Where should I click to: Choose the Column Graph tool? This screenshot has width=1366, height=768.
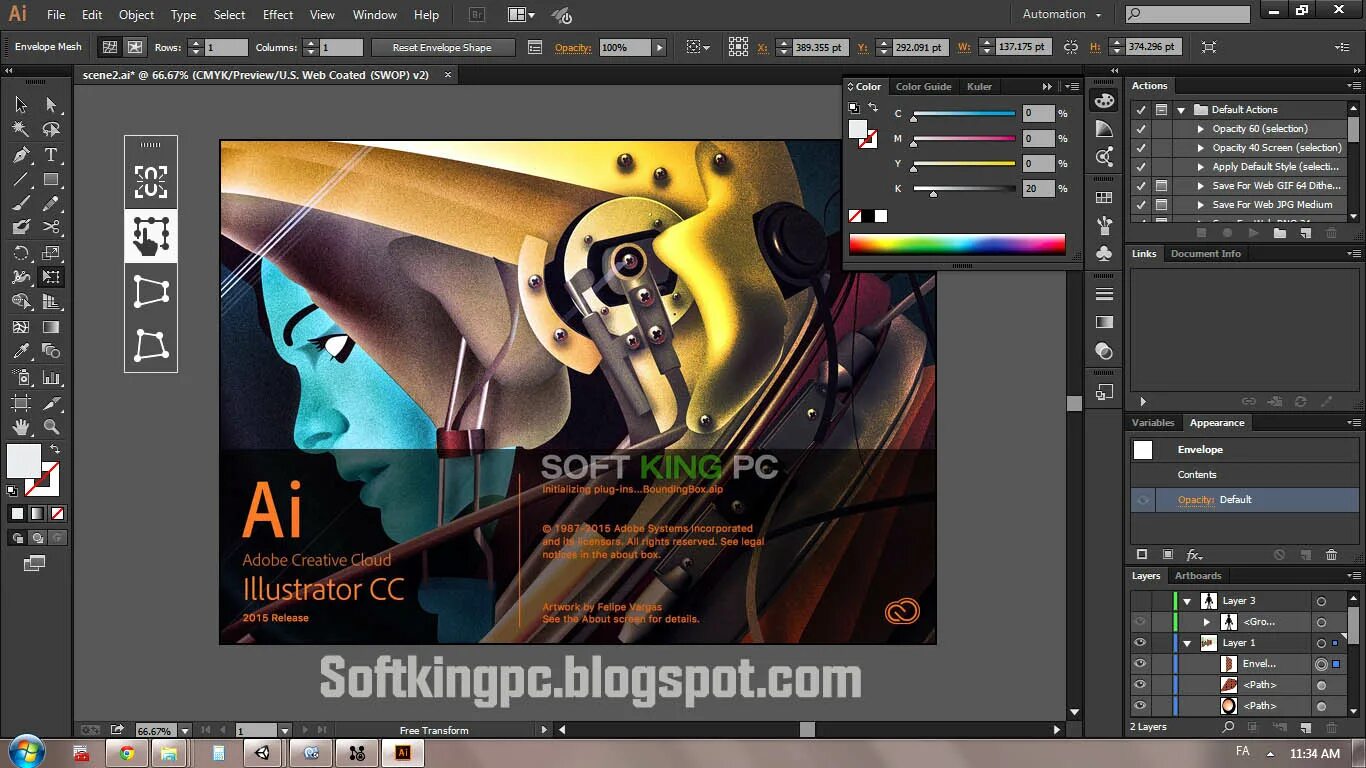[51, 378]
